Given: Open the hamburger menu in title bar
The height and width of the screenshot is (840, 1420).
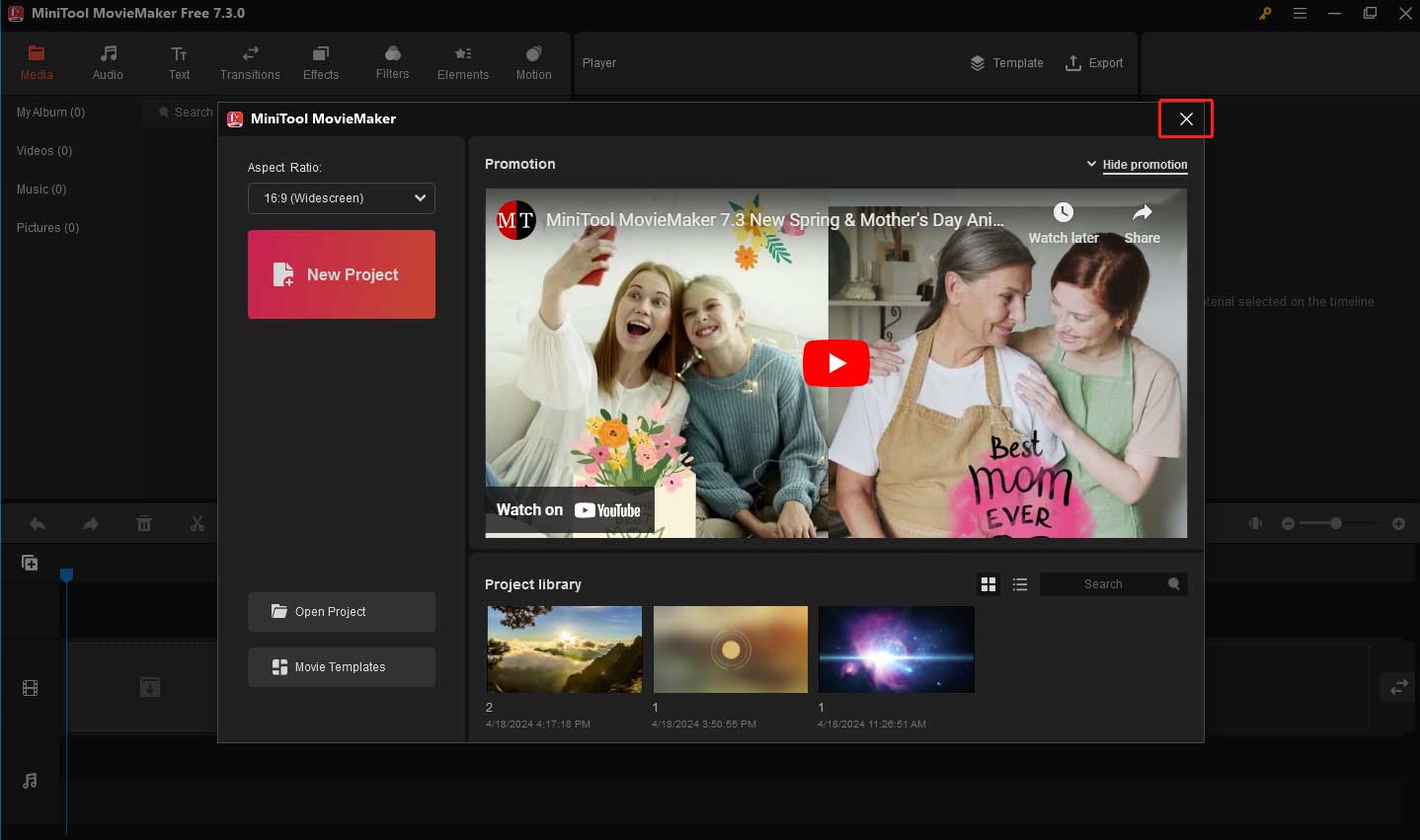Looking at the screenshot, I should pos(1300,13).
